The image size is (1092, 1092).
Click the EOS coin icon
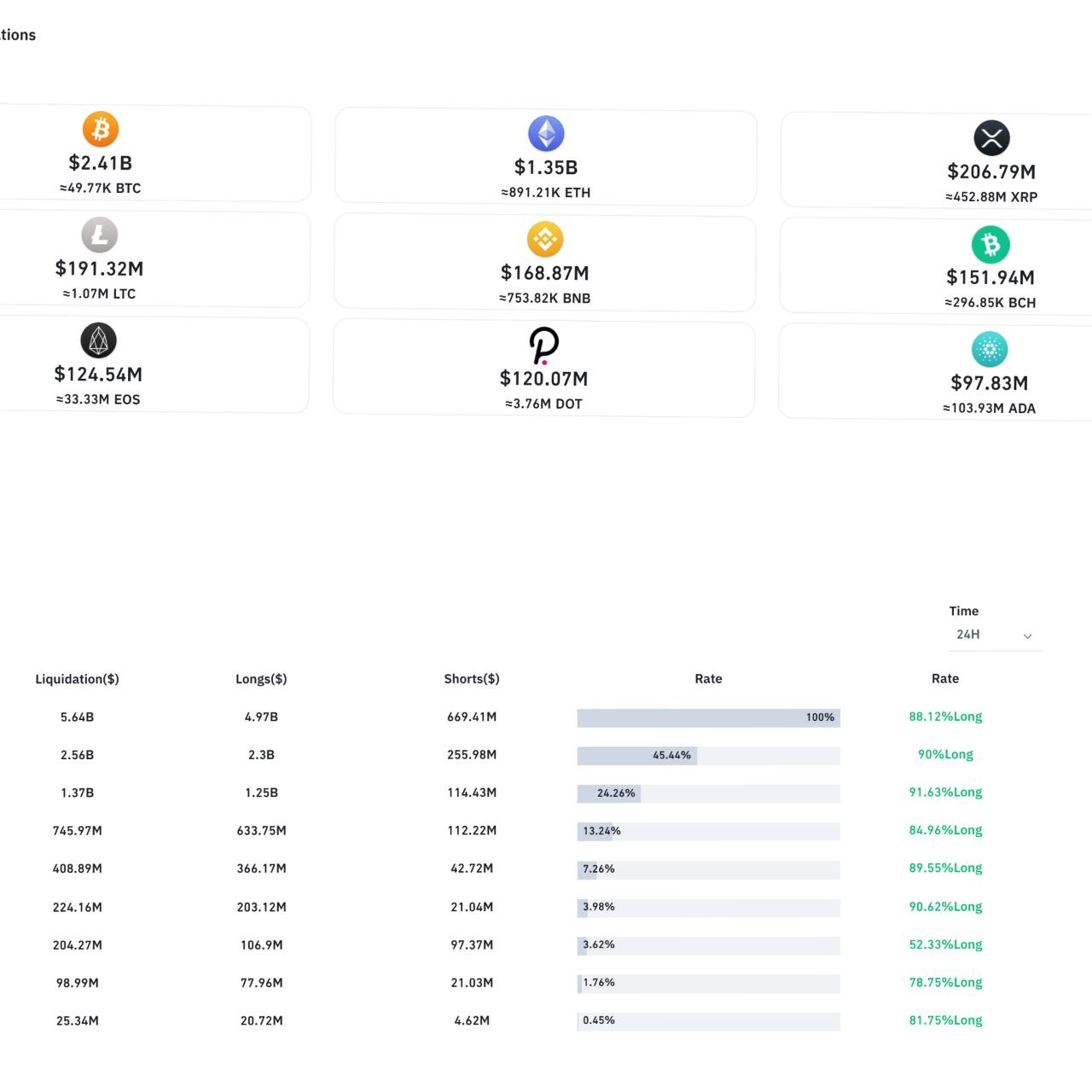click(x=99, y=341)
